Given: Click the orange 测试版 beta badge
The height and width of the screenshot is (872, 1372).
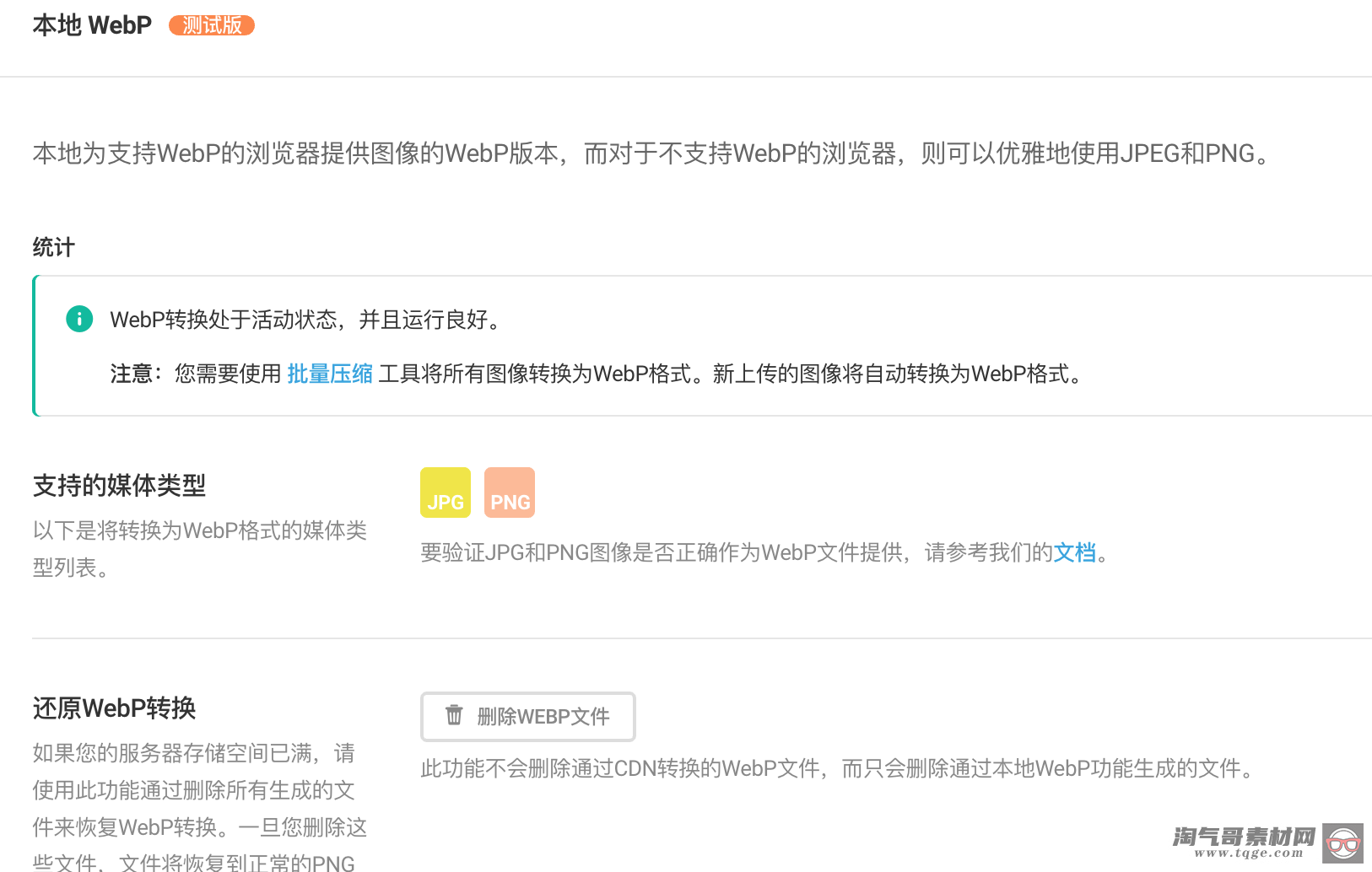Looking at the screenshot, I should 212,25.
